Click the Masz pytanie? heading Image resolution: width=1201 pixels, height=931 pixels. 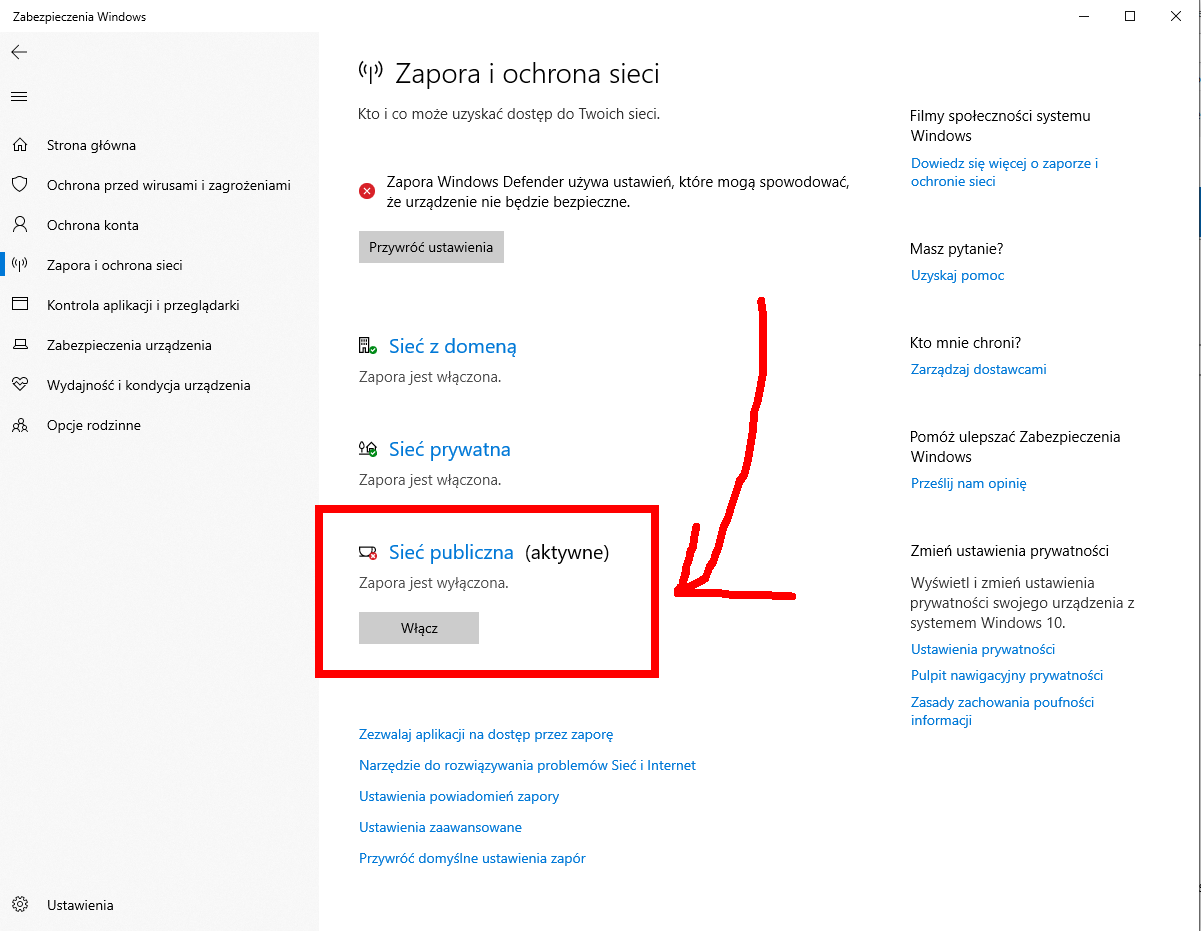[x=957, y=248]
